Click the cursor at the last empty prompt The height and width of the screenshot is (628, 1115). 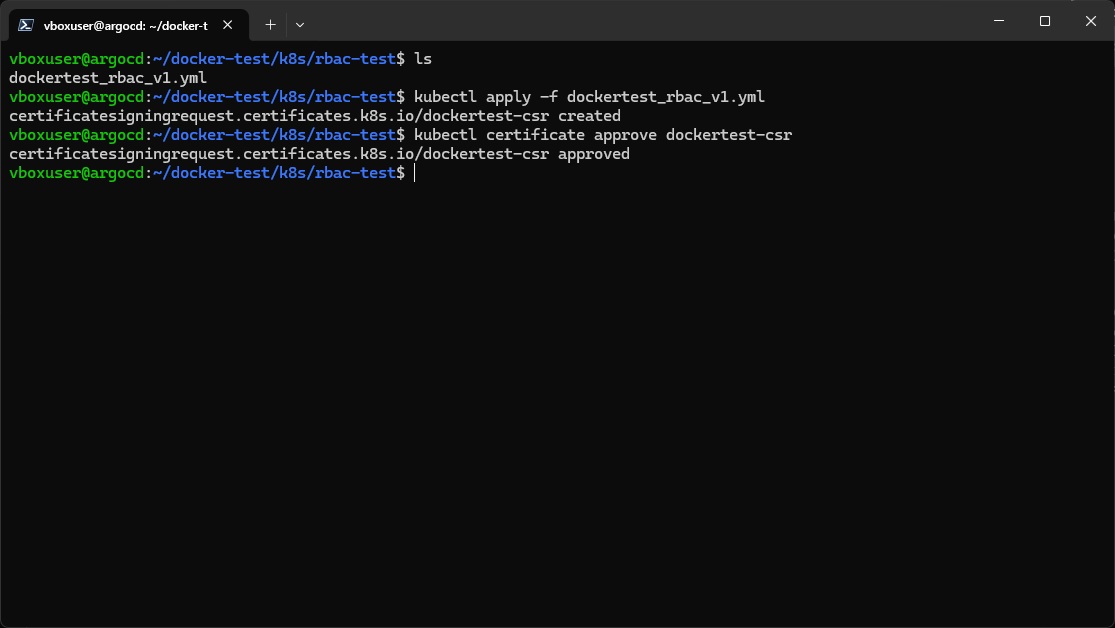tap(415, 173)
